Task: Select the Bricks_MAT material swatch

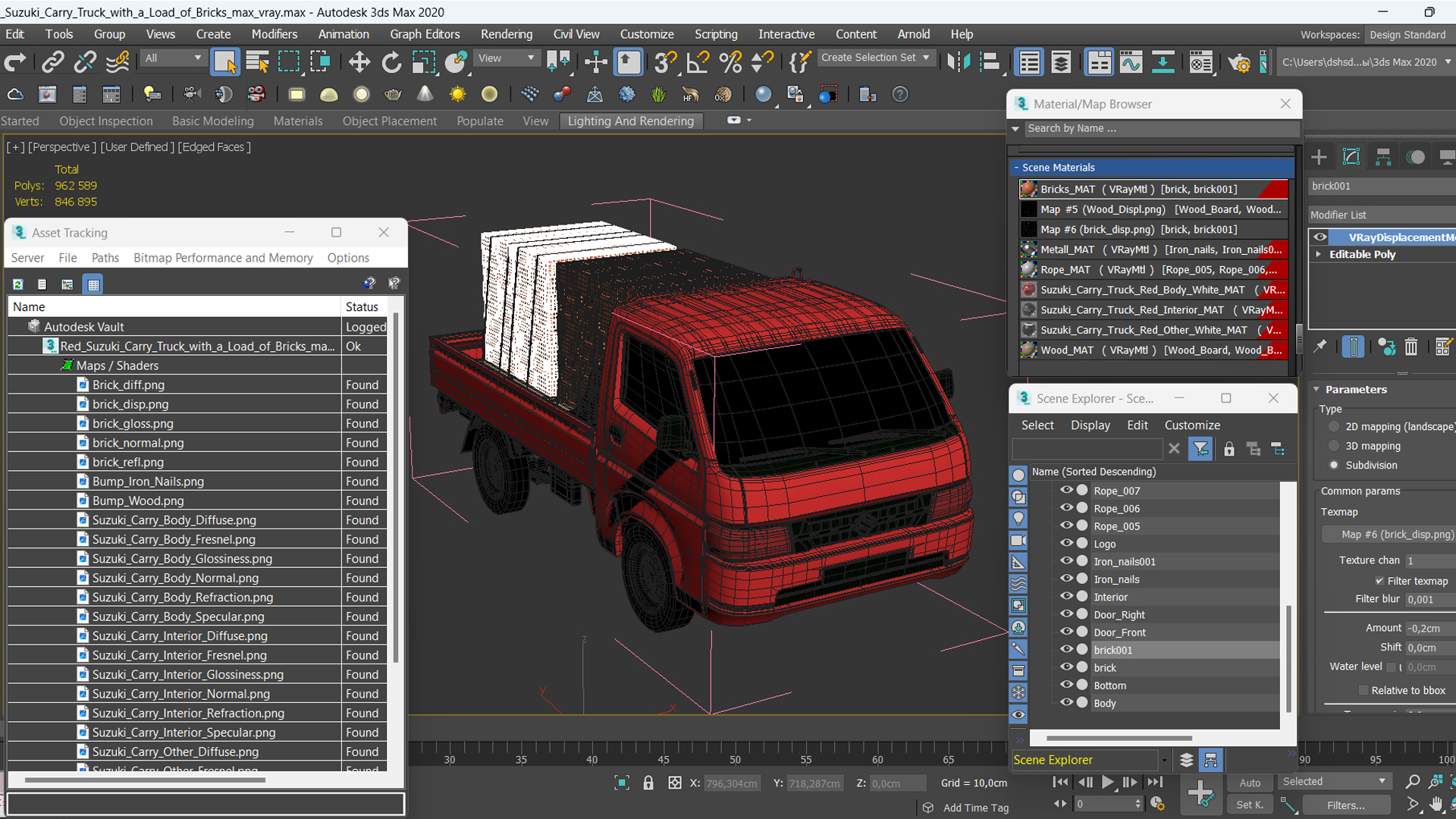Action: click(1028, 189)
